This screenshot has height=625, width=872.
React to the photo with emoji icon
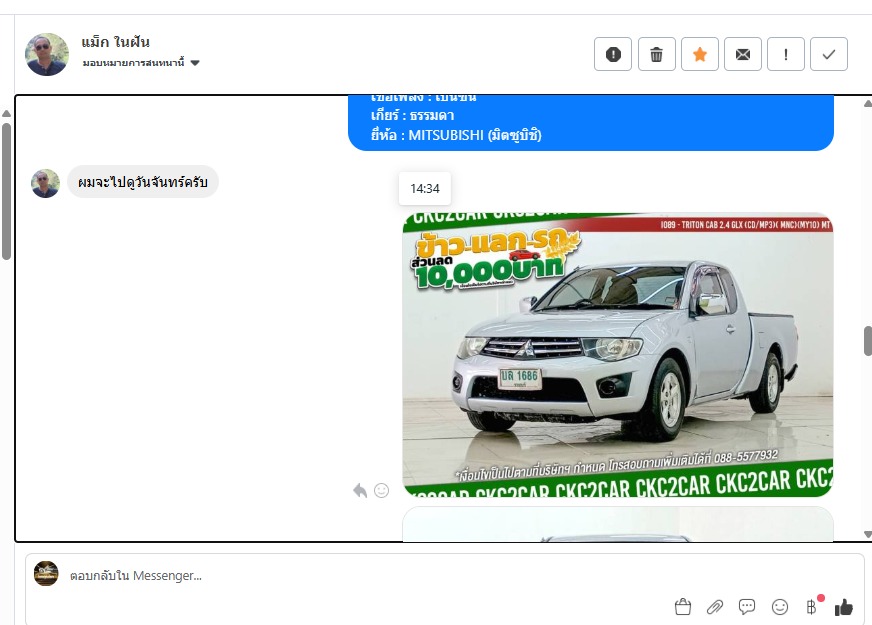(x=382, y=490)
